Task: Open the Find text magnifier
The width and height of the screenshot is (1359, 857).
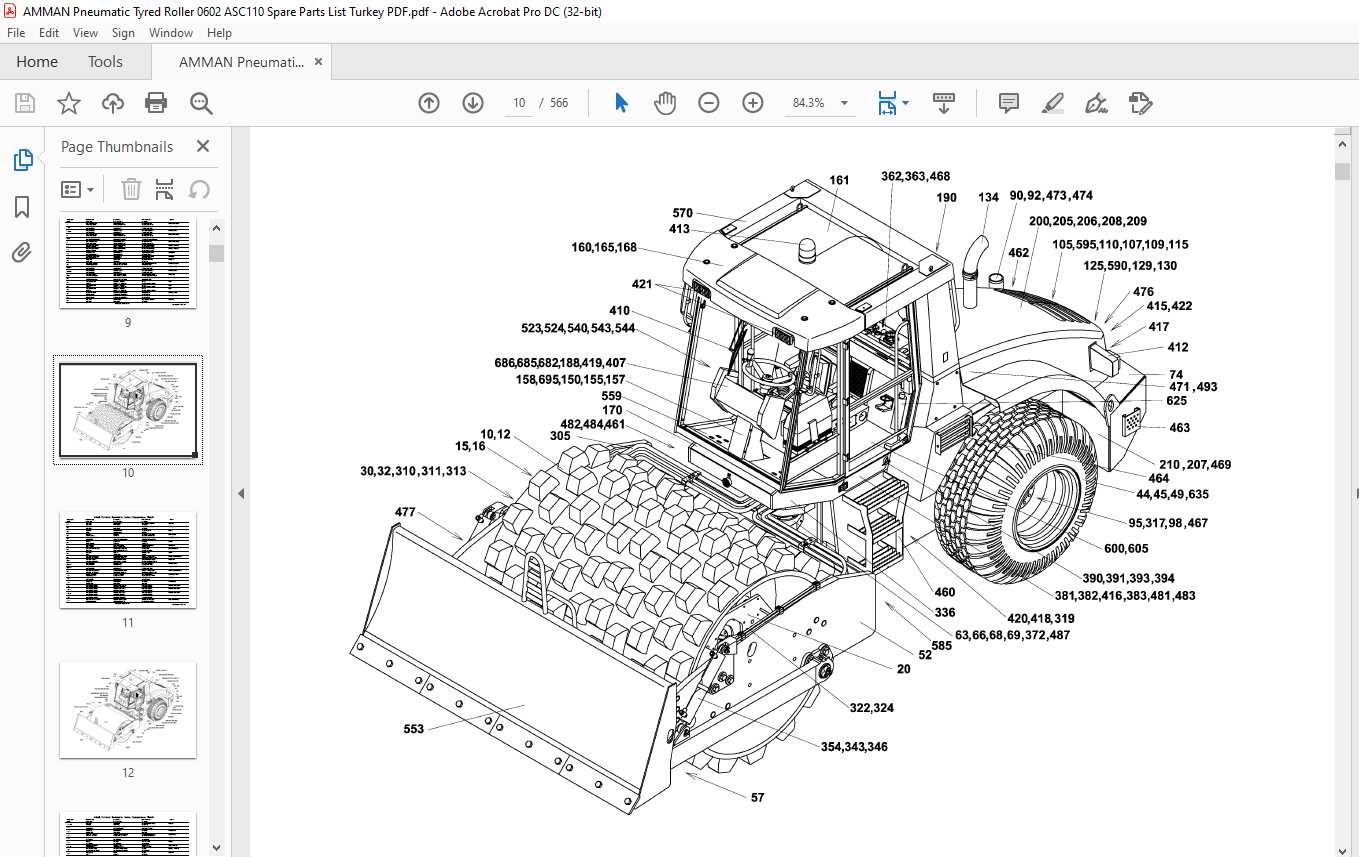Action: (x=201, y=103)
